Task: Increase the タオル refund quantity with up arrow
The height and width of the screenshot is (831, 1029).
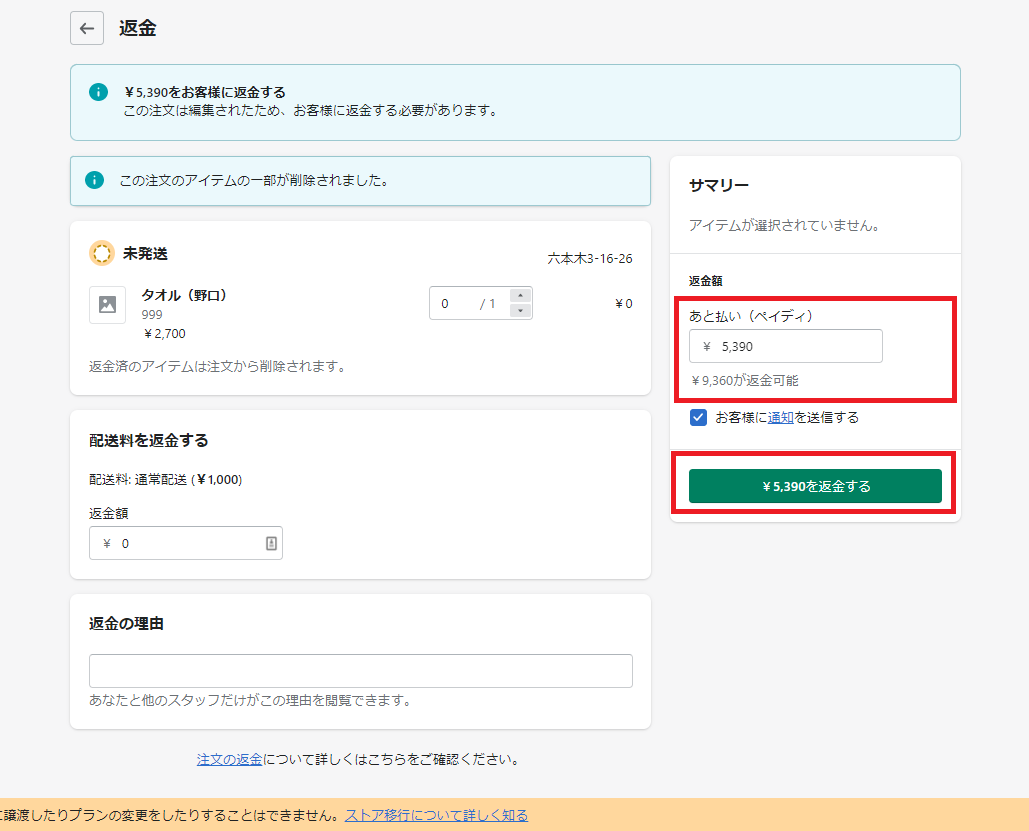Action: pyautogui.click(x=520, y=295)
